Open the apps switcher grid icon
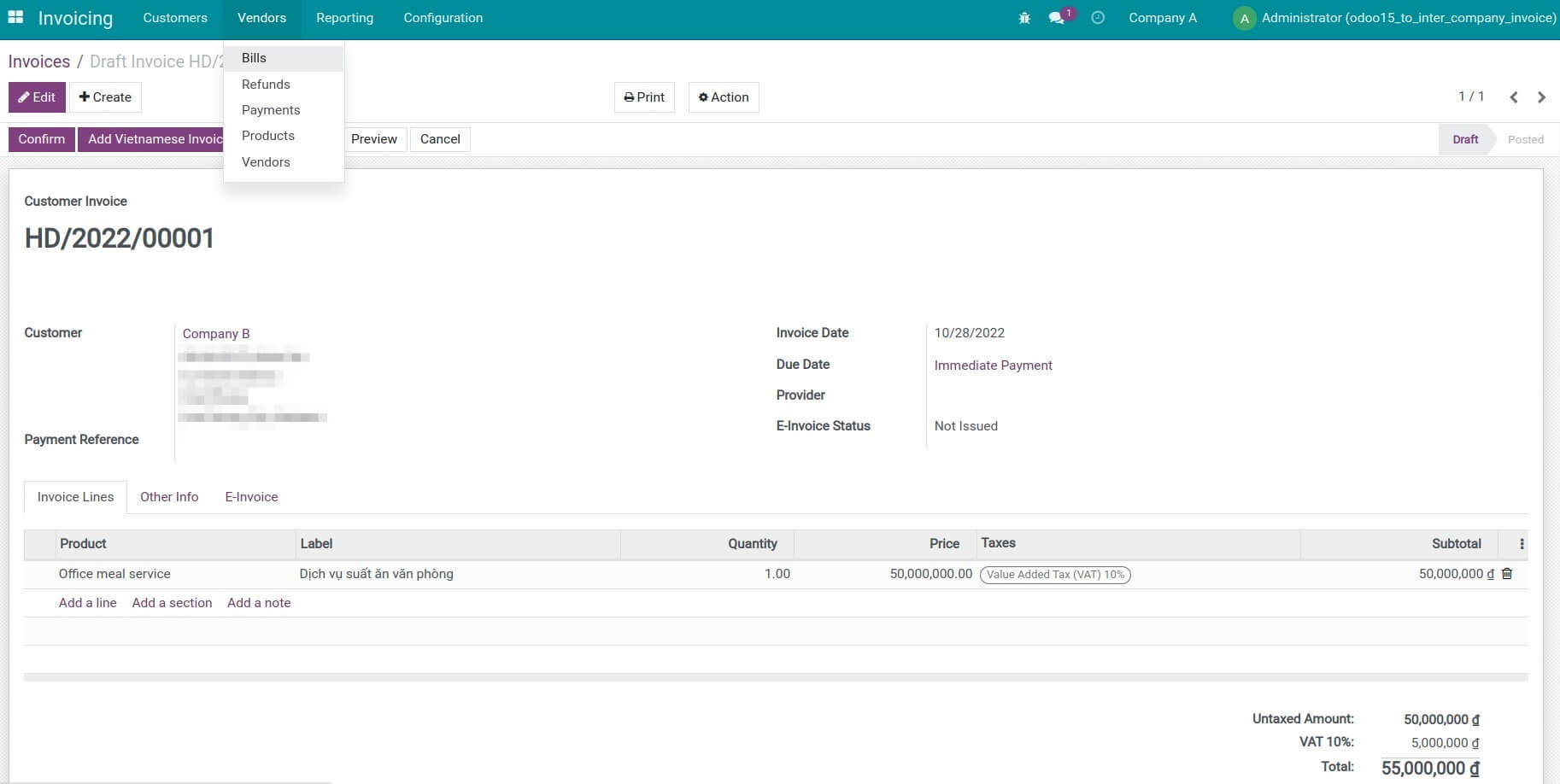The width and height of the screenshot is (1560, 784). 15,17
